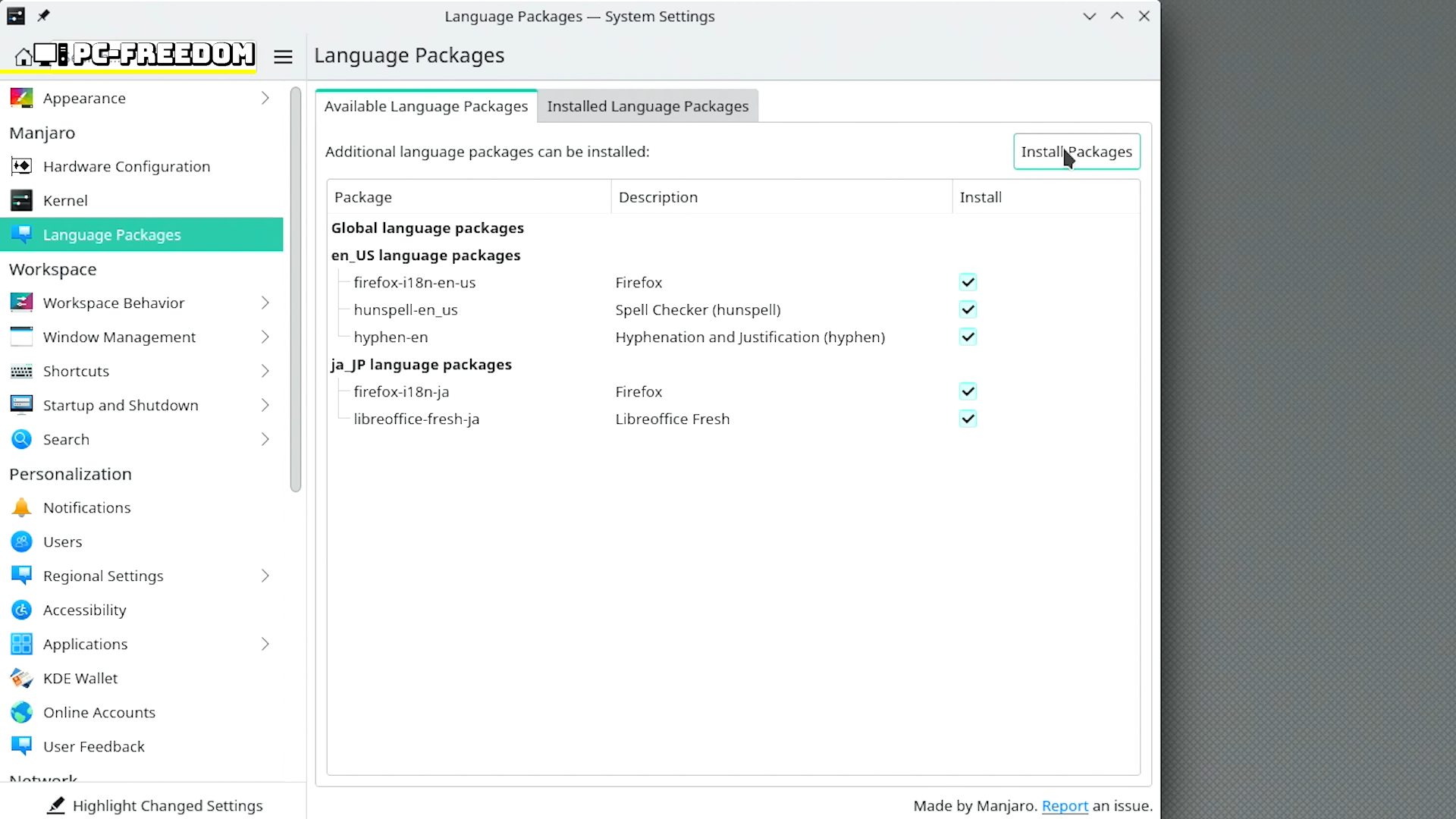The height and width of the screenshot is (819, 1456).
Task: Uncheck libreoffice-fresh-ja install checkbox
Action: [968, 419]
